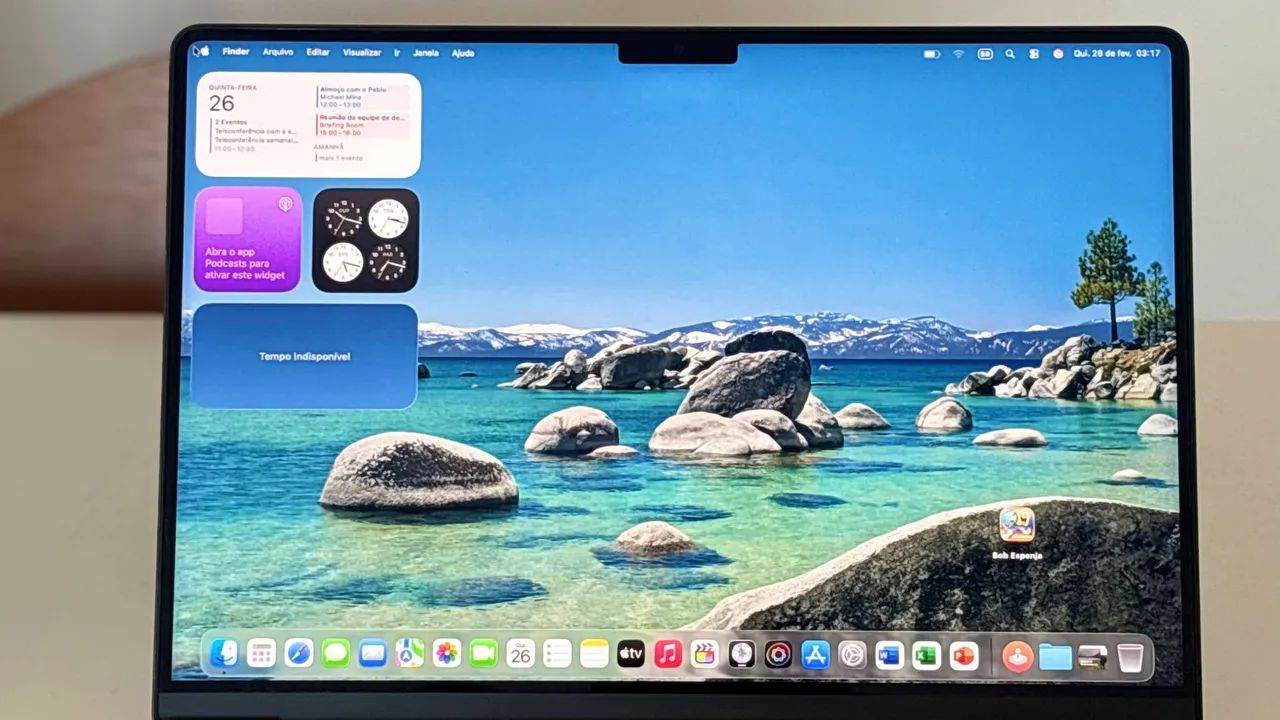Click the date and time 'Qui. 26 de fev. 03:17'
Image resolution: width=1280 pixels, height=720 pixels.
pos(1117,53)
